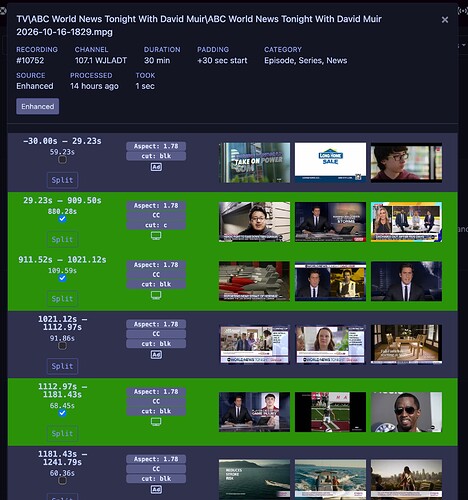
Task: Open the dining room furniture thumbnail
Action: 406,345
